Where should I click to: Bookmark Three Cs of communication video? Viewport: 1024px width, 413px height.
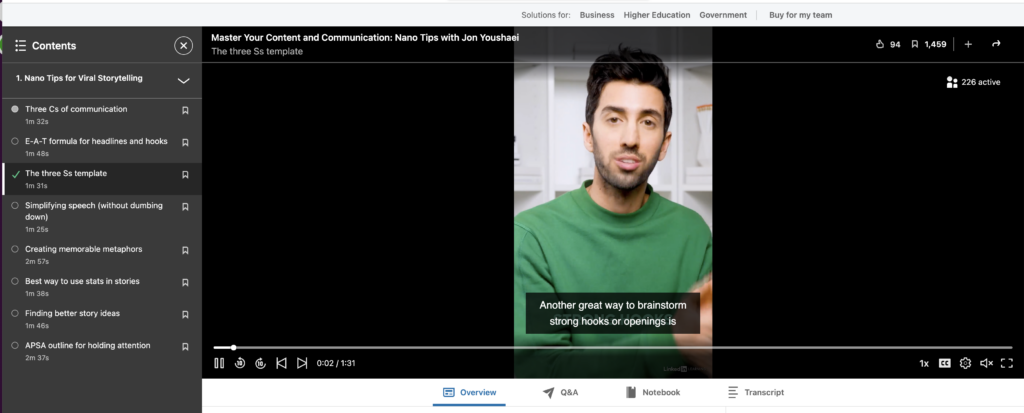click(x=185, y=110)
